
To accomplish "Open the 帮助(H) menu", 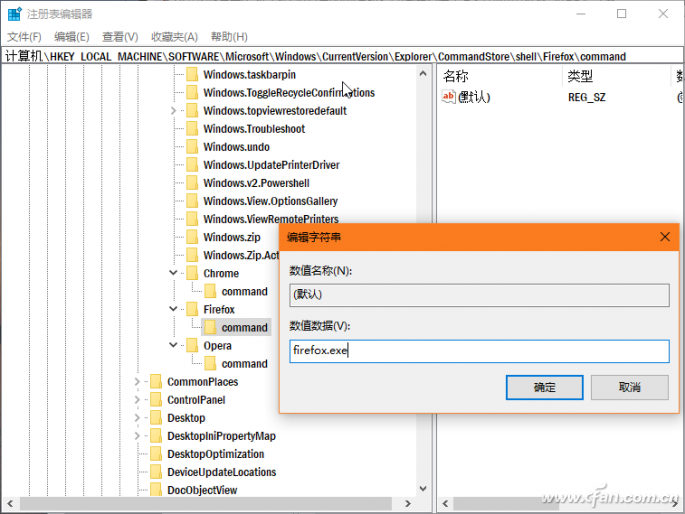I will point(229,37).
